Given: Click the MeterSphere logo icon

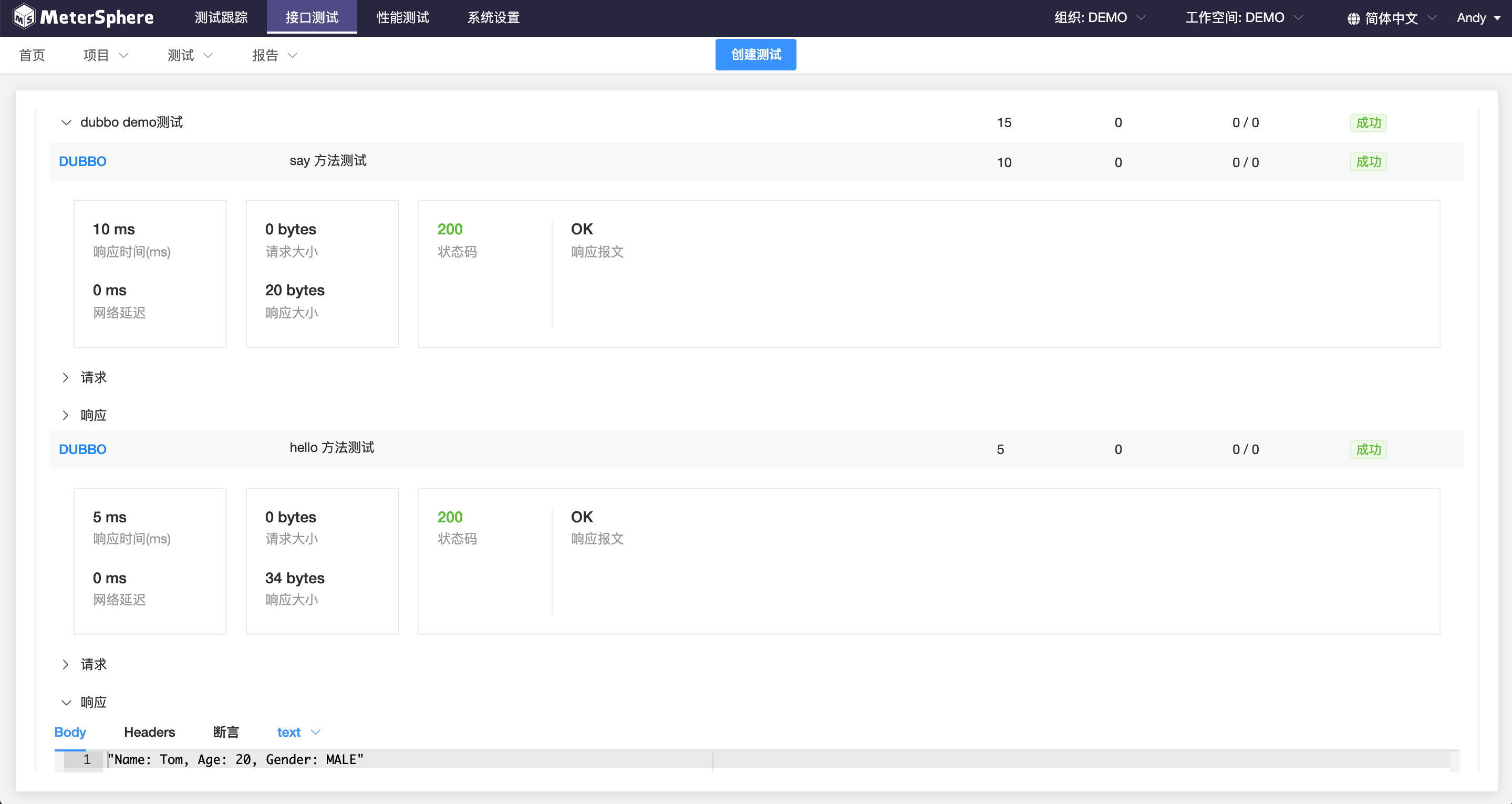Looking at the screenshot, I should pyautogui.click(x=24, y=17).
